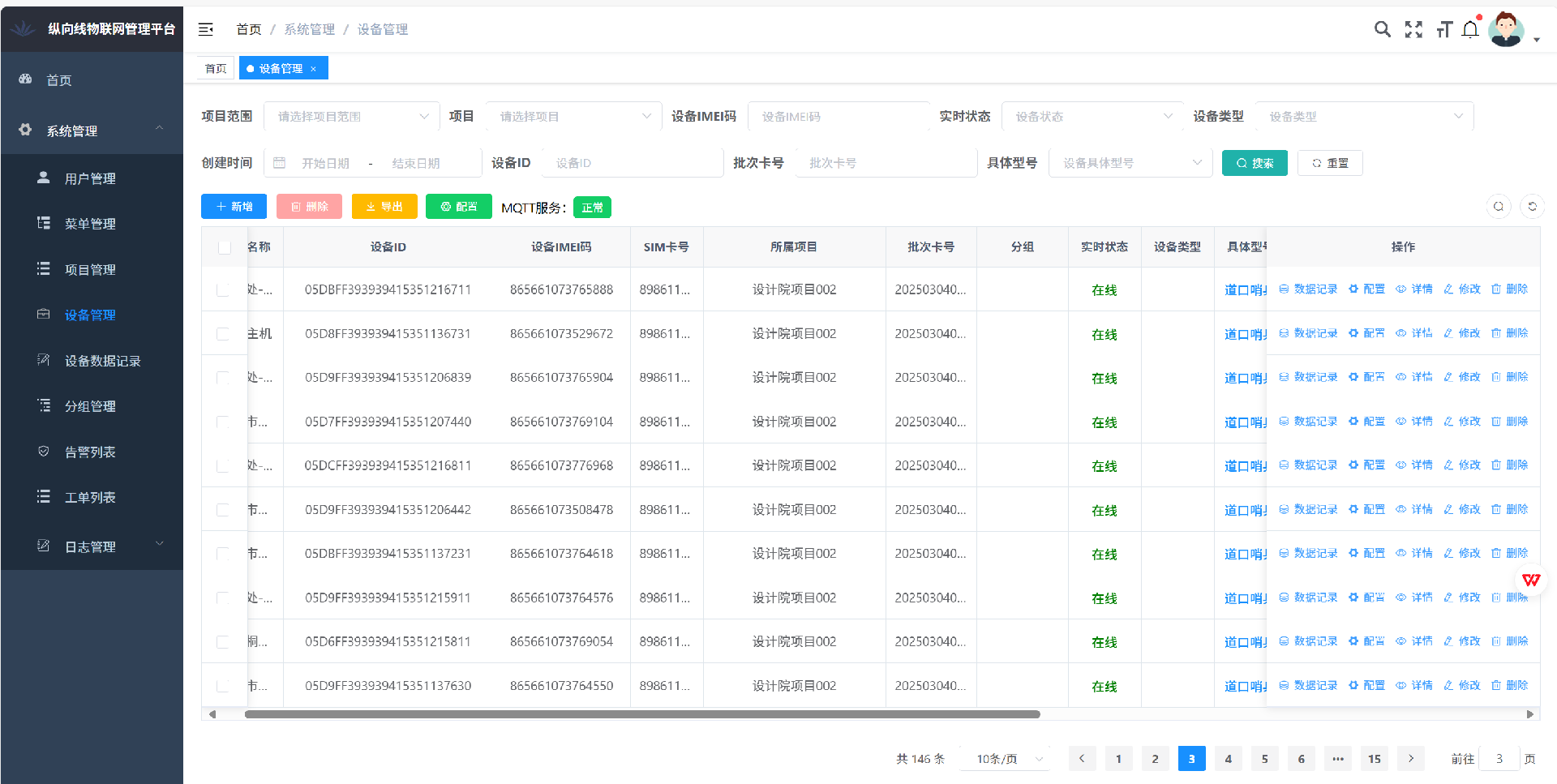Open the notification bell
Viewport: 1557px width, 784px height.
point(1470,30)
